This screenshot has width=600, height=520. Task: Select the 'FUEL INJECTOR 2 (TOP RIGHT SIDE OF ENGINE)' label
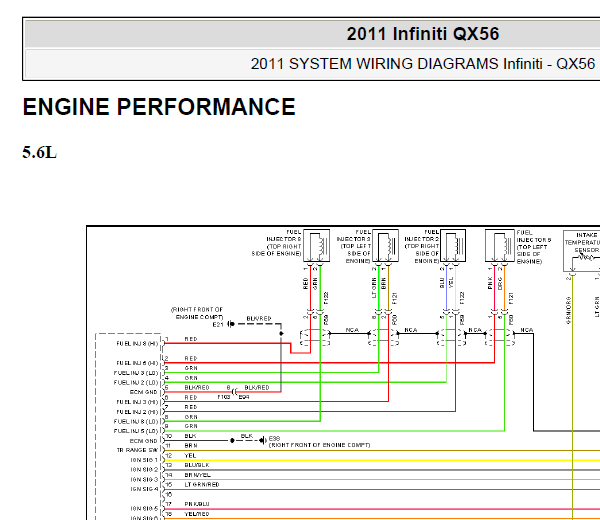coord(422,246)
